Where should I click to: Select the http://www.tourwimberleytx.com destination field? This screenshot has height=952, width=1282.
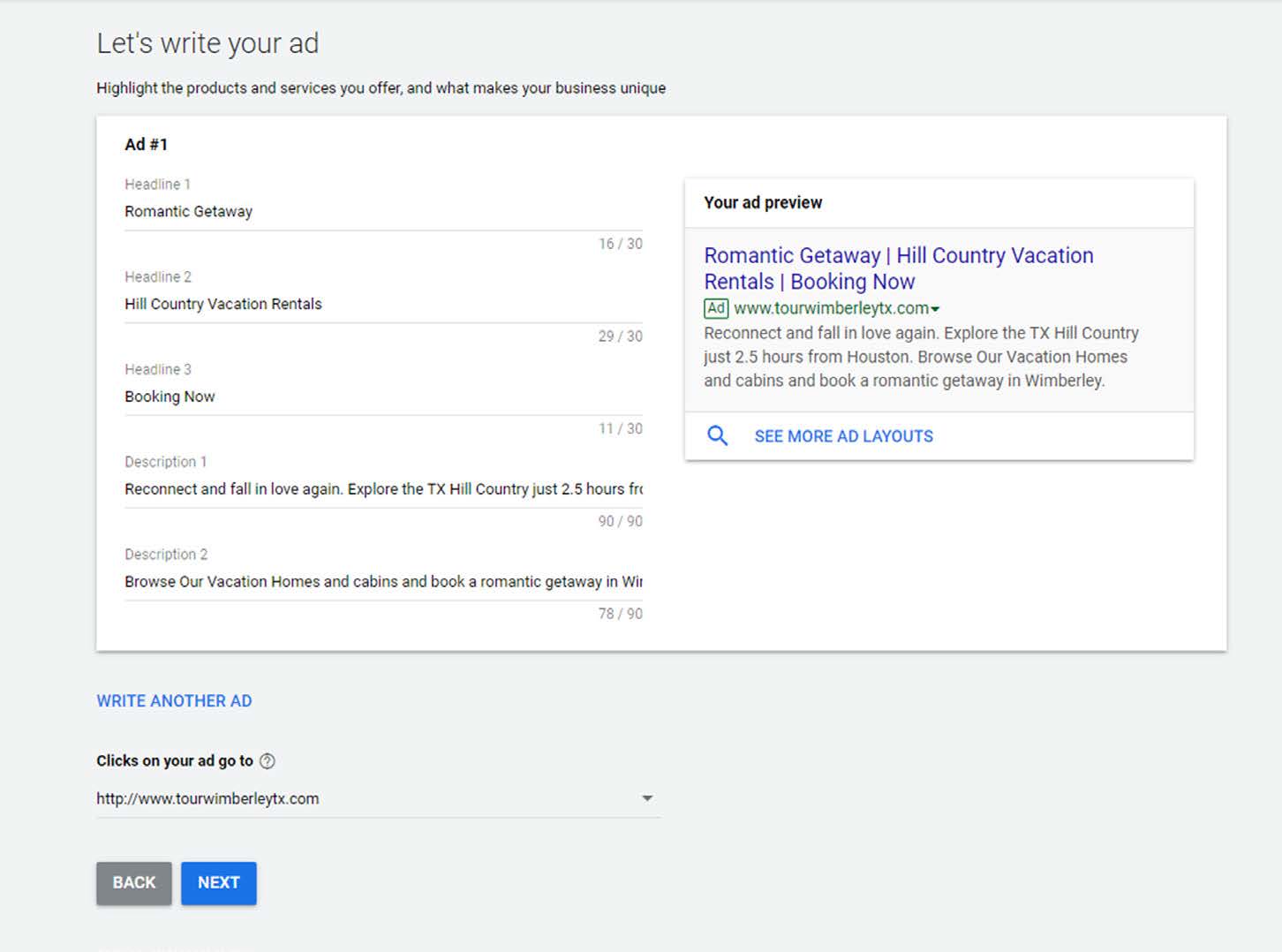(x=353, y=798)
